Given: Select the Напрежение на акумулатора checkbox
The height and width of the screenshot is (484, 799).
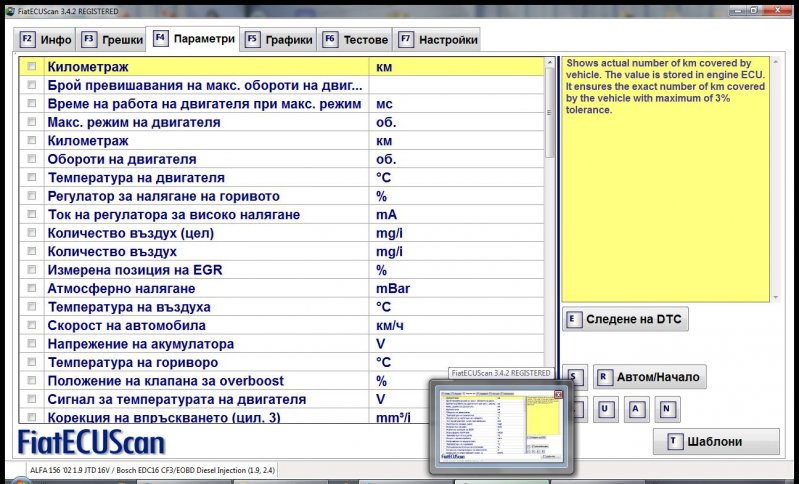Looking at the screenshot, I should pyautogui.click(x=32, y=344).
